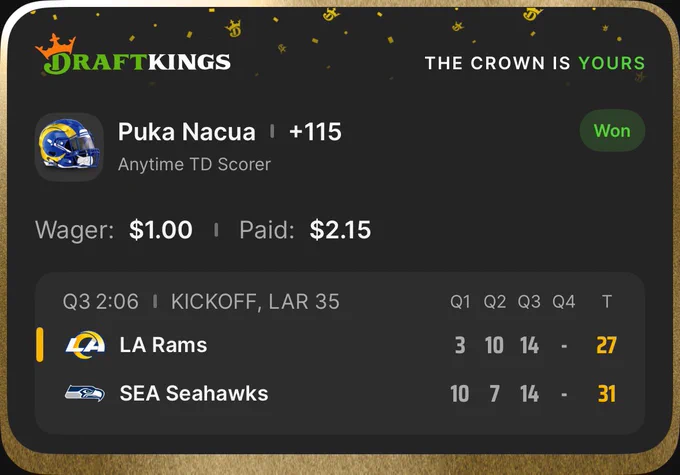The height and width of the screenshot is (475, 680).
Task: Click the DraftKings logo
Action: click(x=133, y=56)
